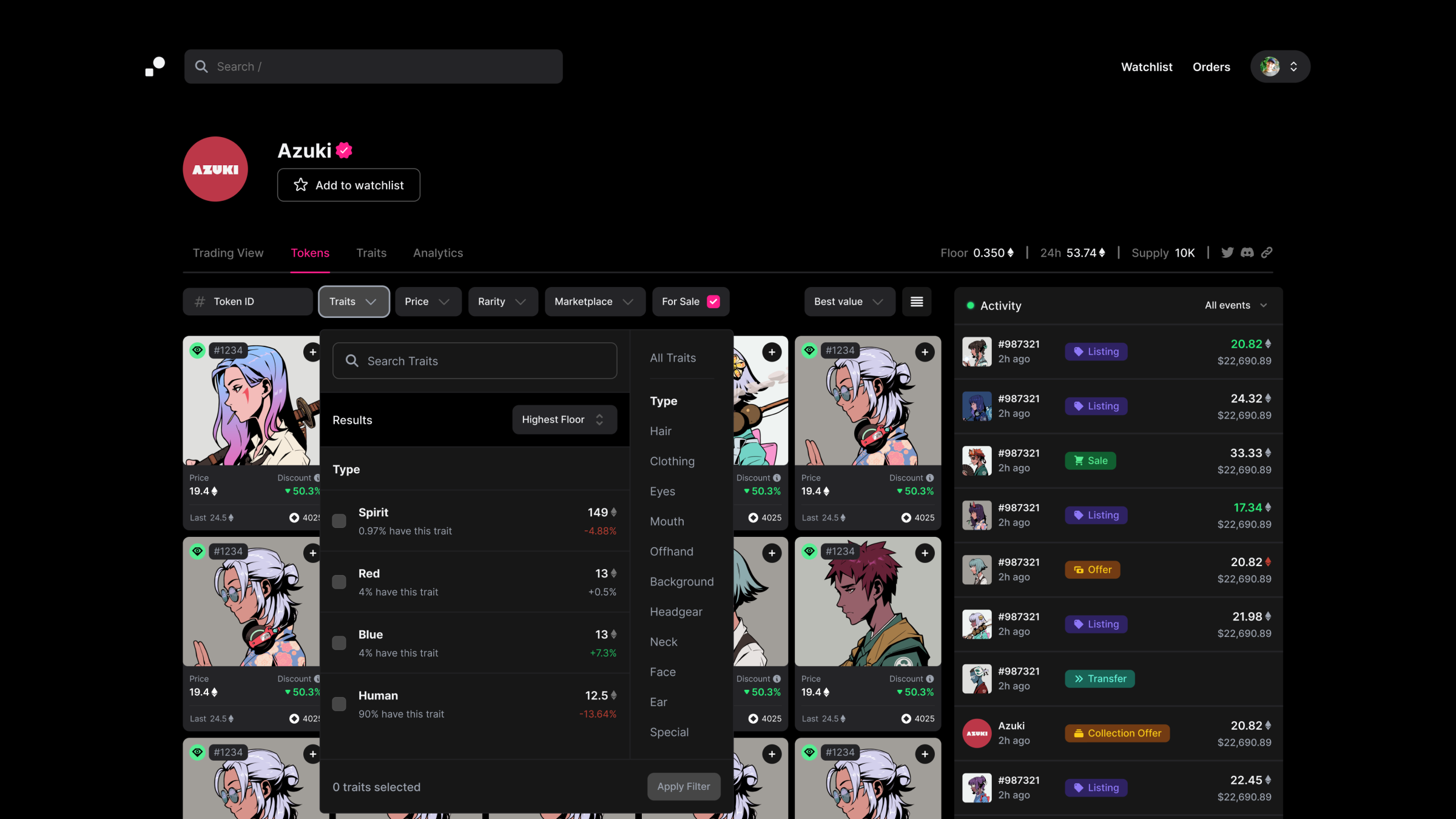
Task: Click the plus button on the rightmost top card
Action: [x=925, y=352]
